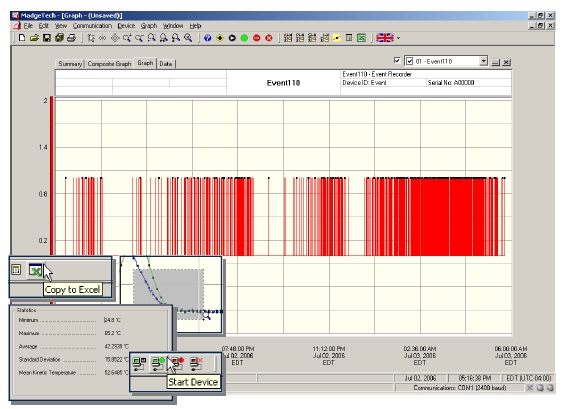569x409 pixels.
Task: Expand the 01 - Event110 channel dropdown
Action: 483,61
